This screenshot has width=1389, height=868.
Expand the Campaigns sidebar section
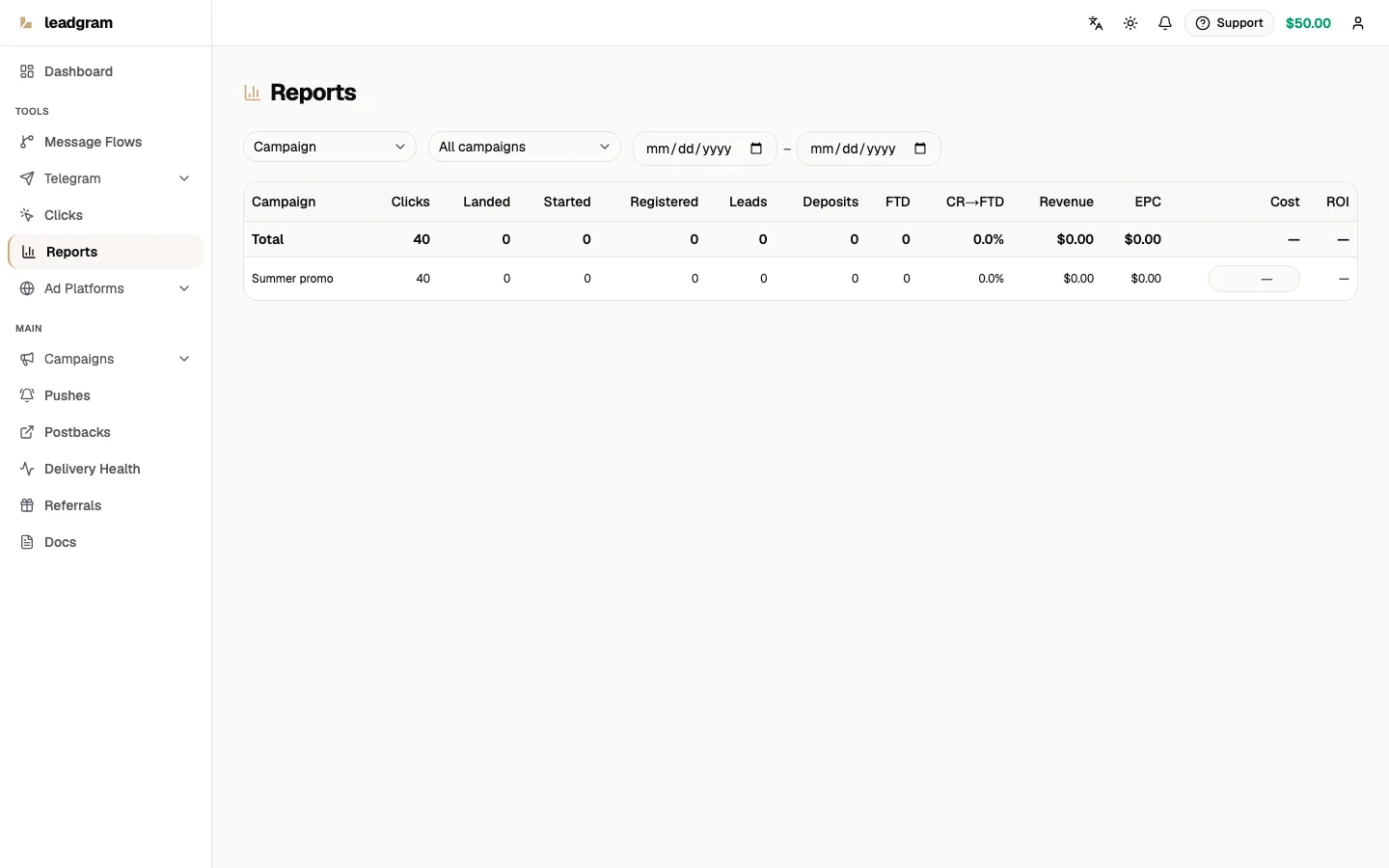pyautogui.click(x=184, y=359)
